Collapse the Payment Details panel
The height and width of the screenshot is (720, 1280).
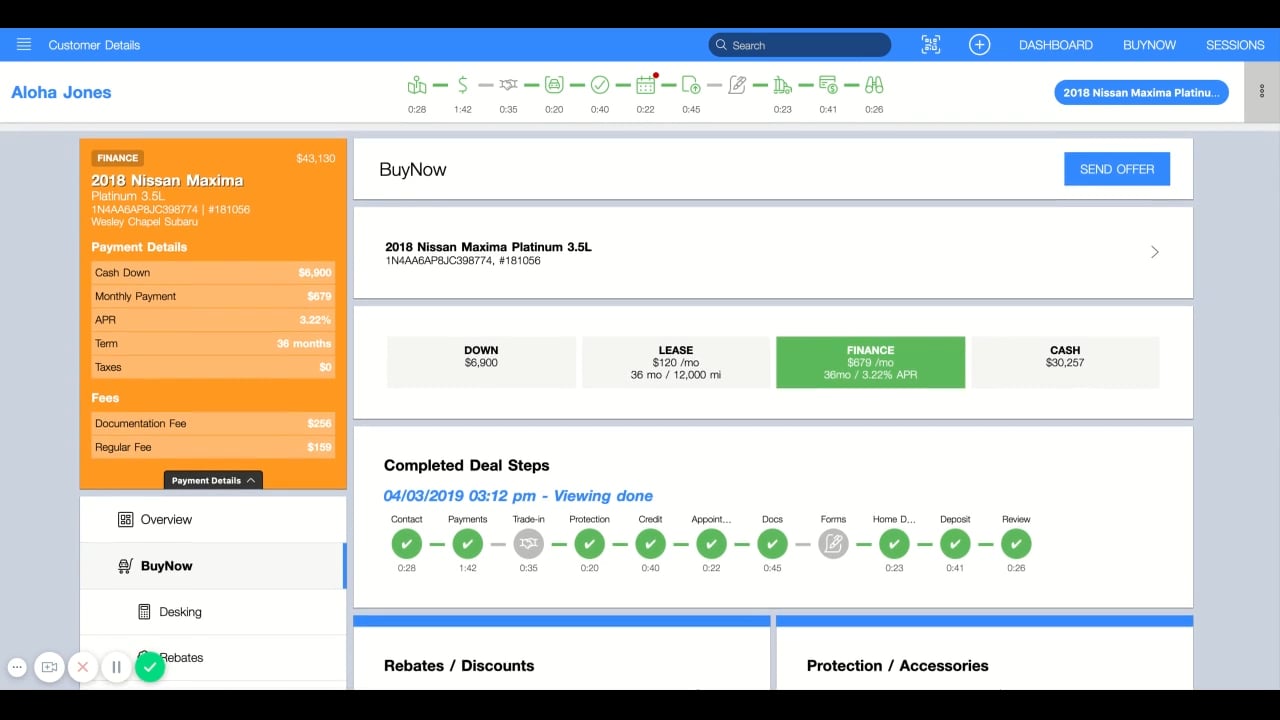click(x=213, y=480)
